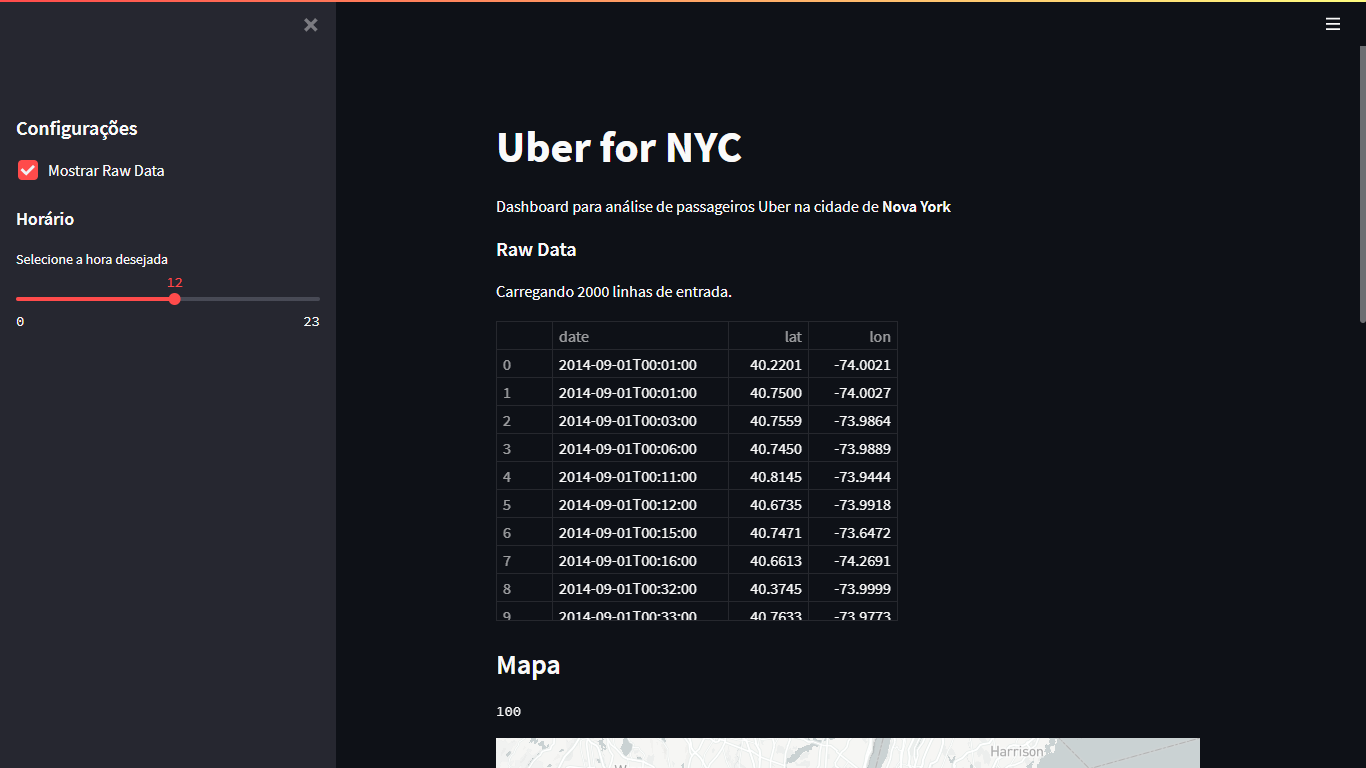Select the date column header
This screenshot has width=1366, height=768.
[574, 336]
